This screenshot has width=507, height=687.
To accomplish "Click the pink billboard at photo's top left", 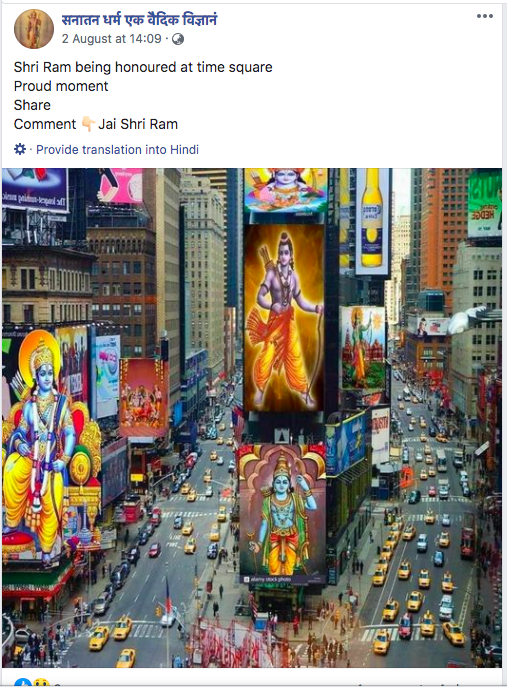I will coord(120,186).
